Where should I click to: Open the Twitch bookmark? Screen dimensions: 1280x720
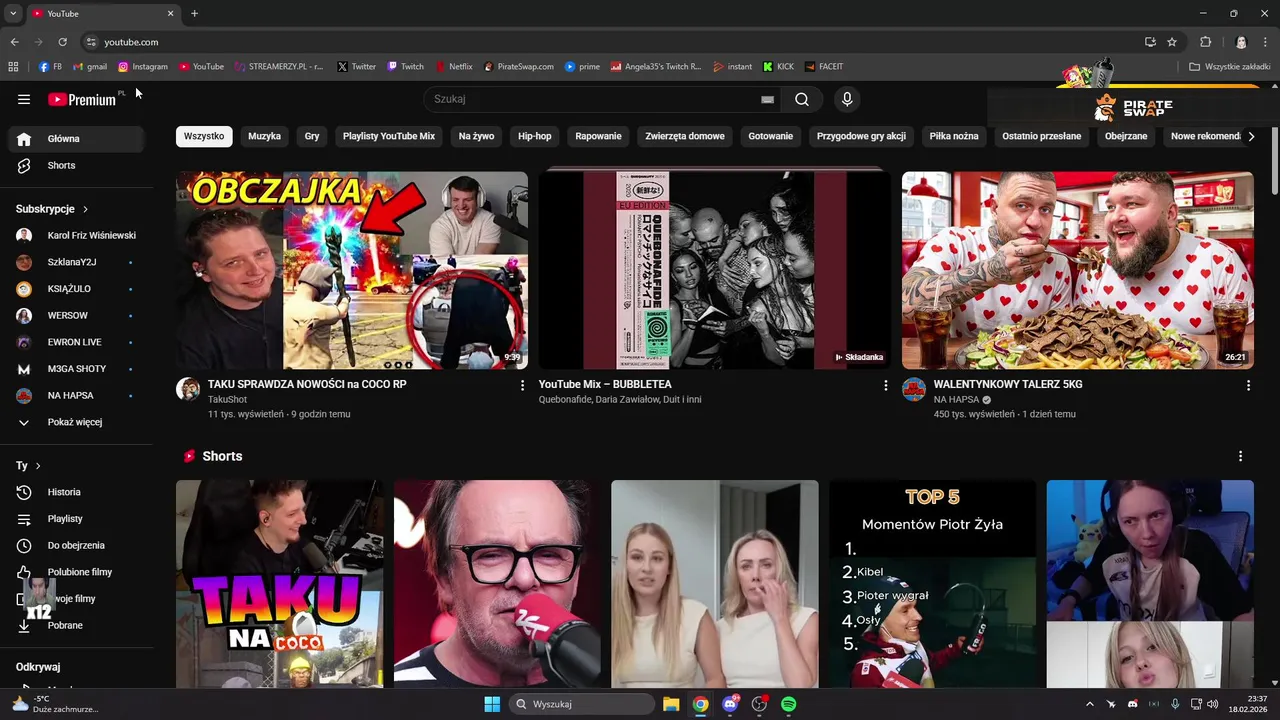pyautogui.click(x=406, y=67)
